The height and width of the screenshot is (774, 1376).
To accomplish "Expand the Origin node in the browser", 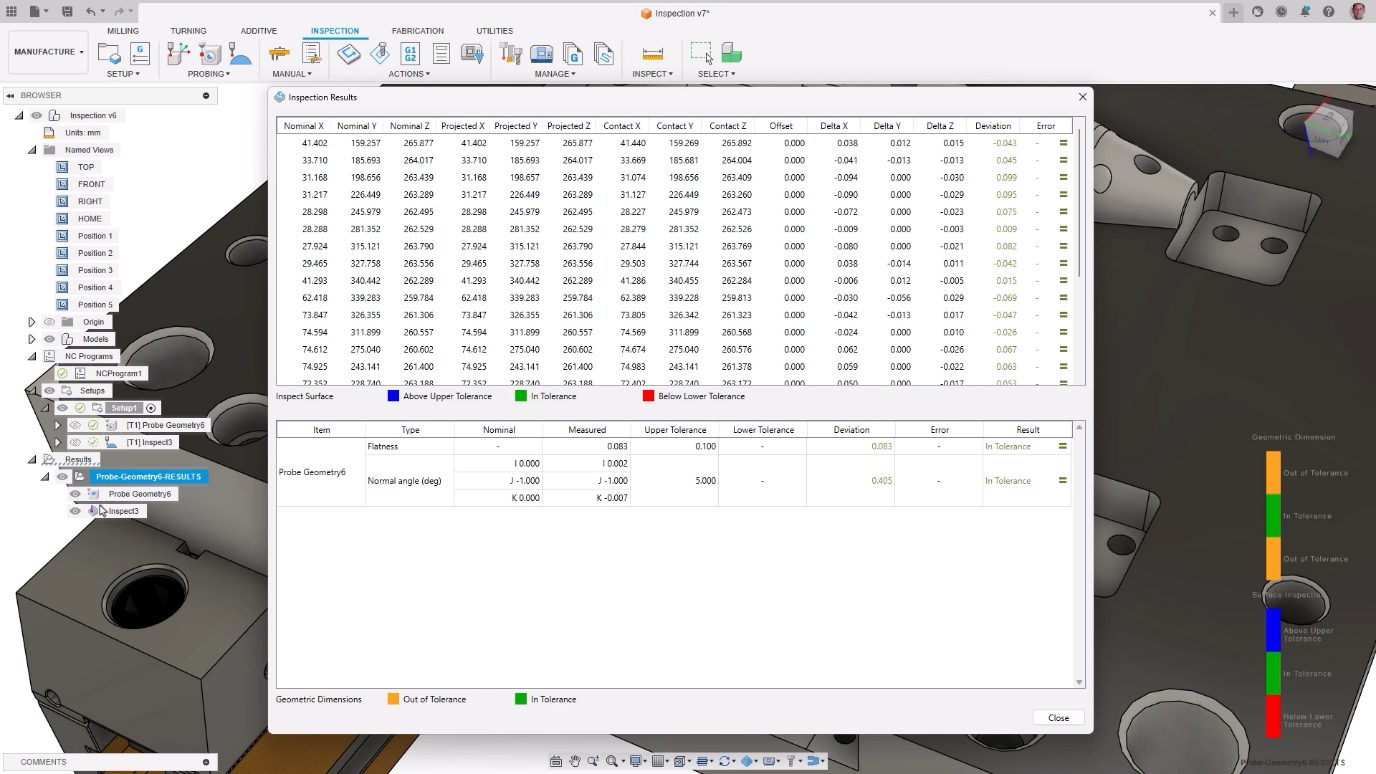I will (31, 320).
